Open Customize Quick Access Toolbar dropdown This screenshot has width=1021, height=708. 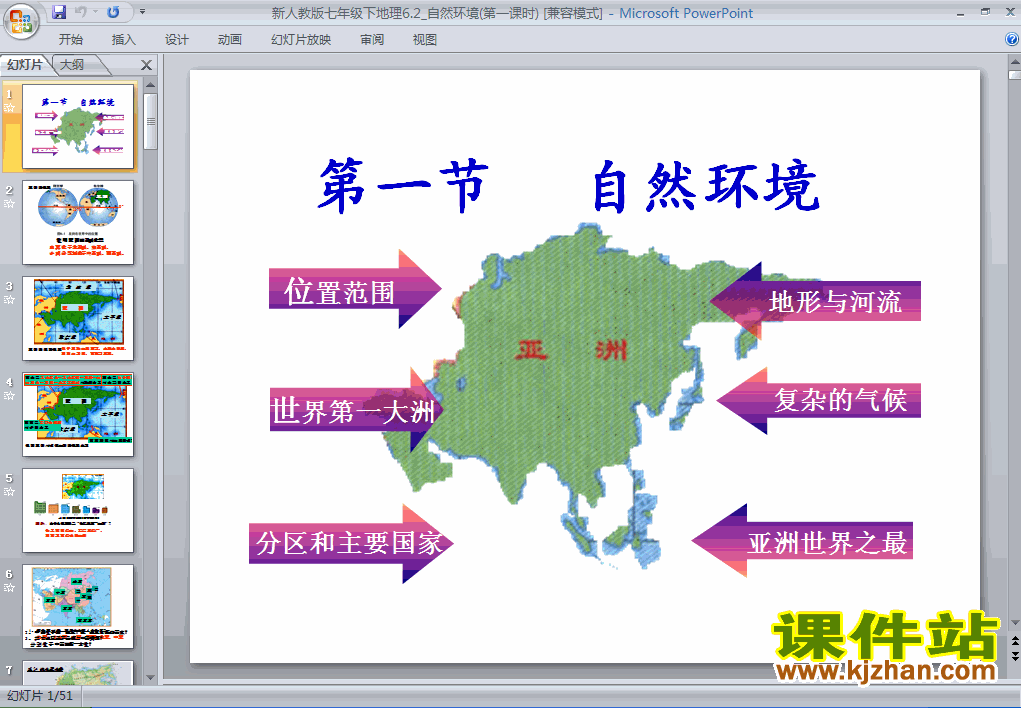coord(143,12)
